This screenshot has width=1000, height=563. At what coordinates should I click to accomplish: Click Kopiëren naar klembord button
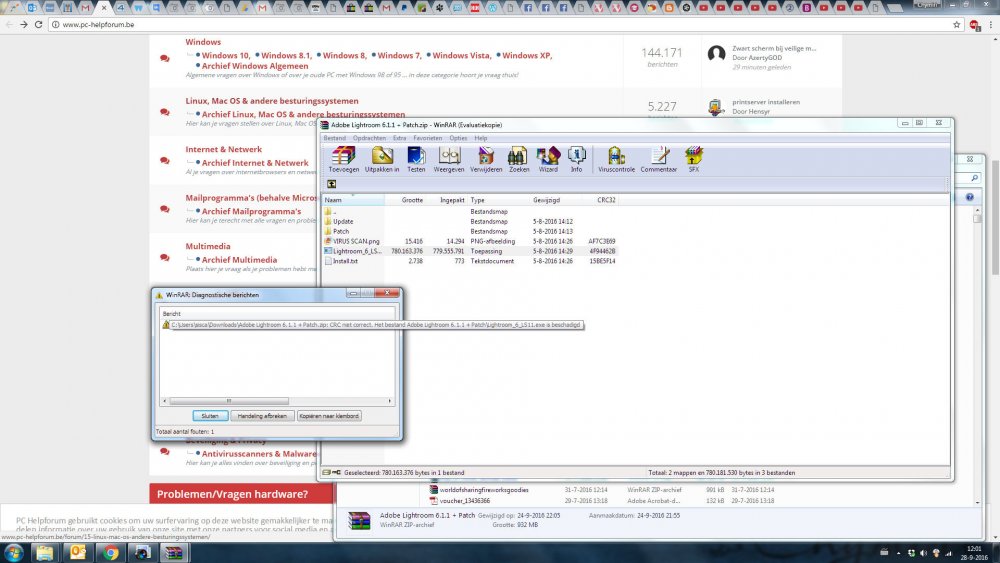329,416
